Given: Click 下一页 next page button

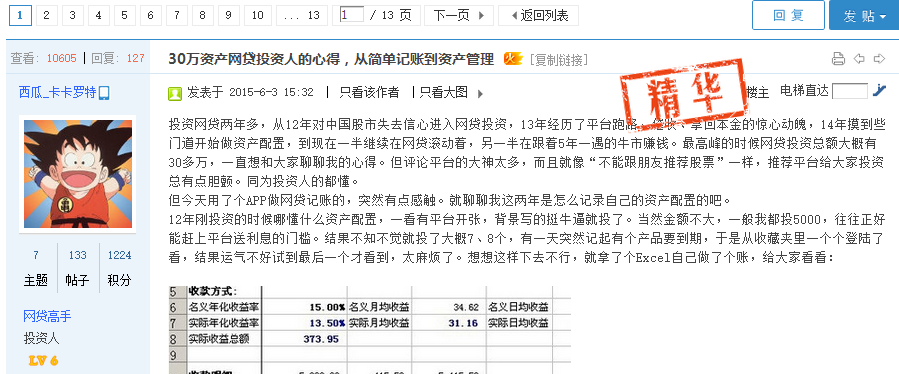Looking at the screenshot, I should (459, 15).
